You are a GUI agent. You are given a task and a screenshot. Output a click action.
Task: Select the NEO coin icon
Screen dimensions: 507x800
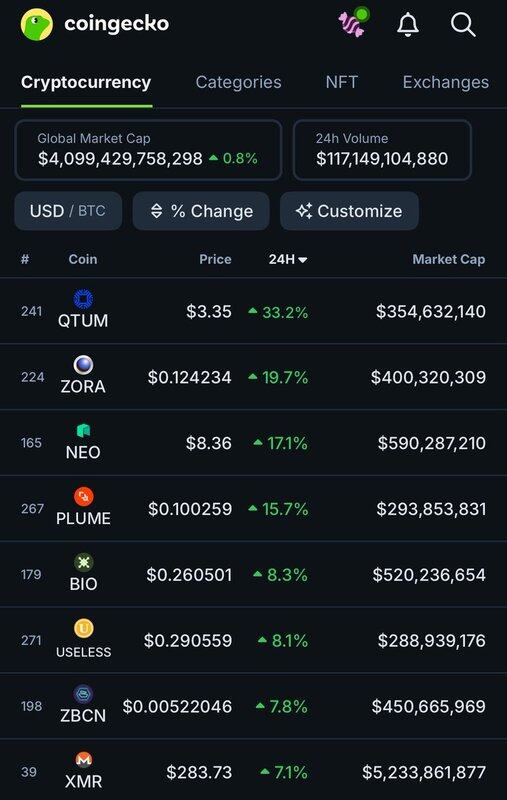click(x=83, y=431)
